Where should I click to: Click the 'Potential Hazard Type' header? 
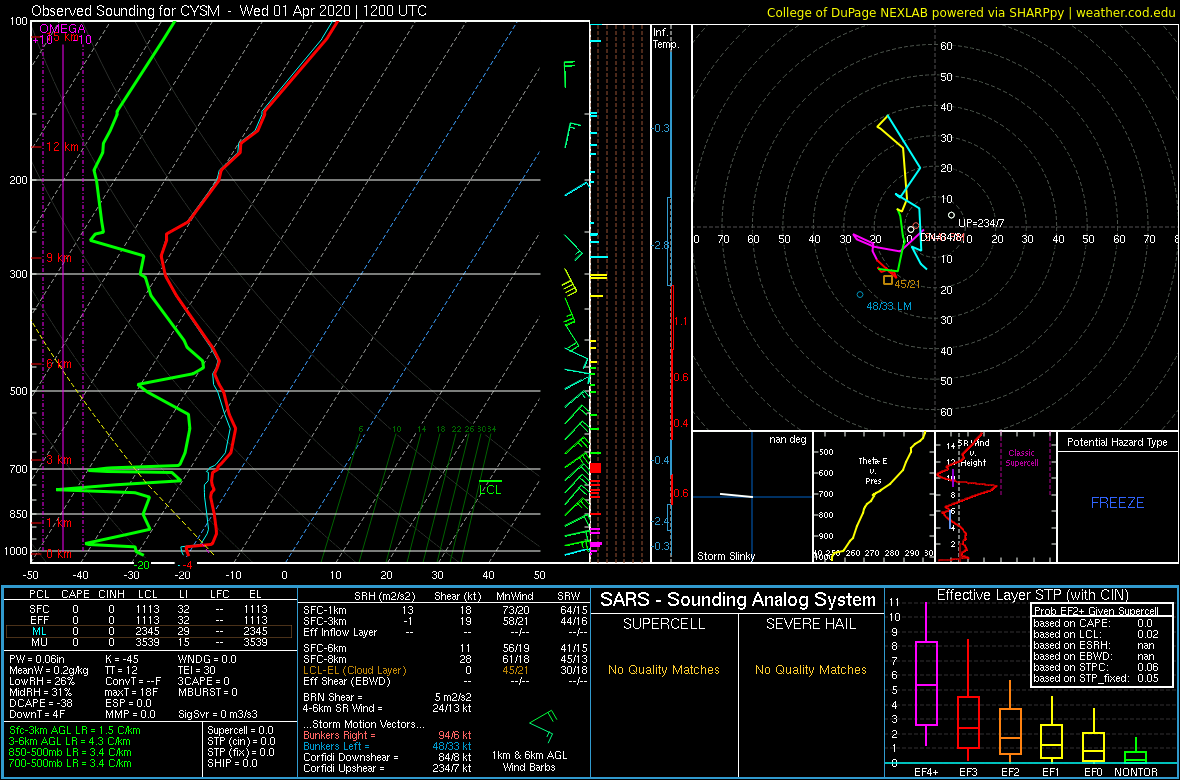coord(1117,443)
